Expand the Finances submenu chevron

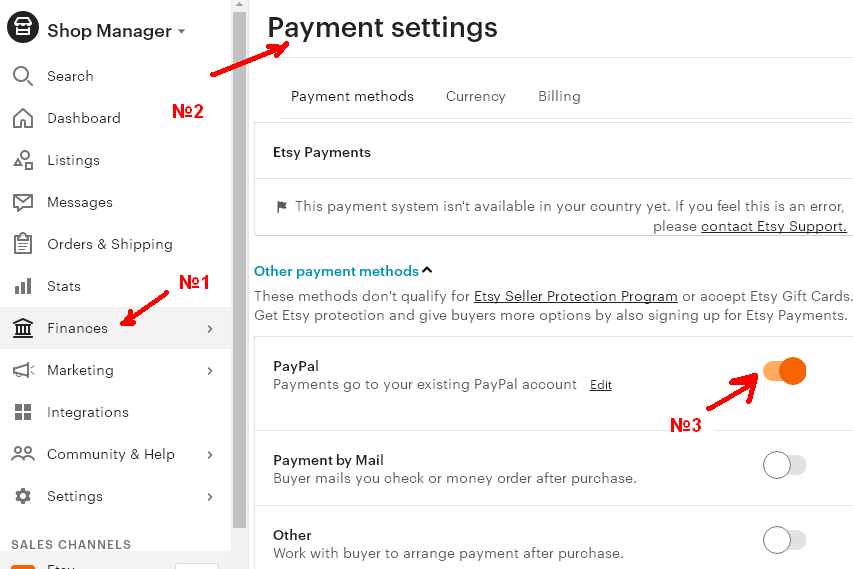pyautogui.click(x=210, y=329)
